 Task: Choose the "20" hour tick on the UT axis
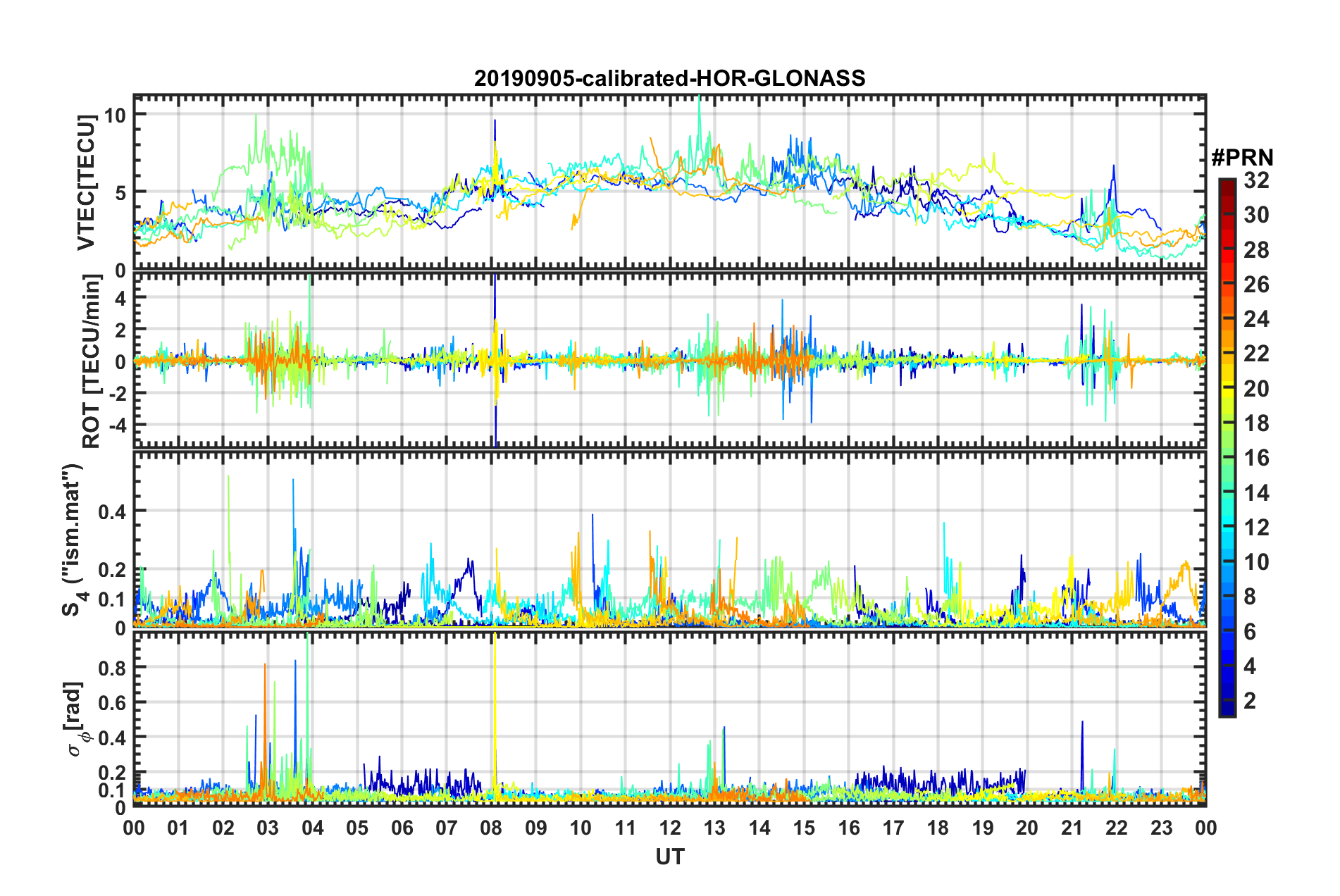point(1027,828)
